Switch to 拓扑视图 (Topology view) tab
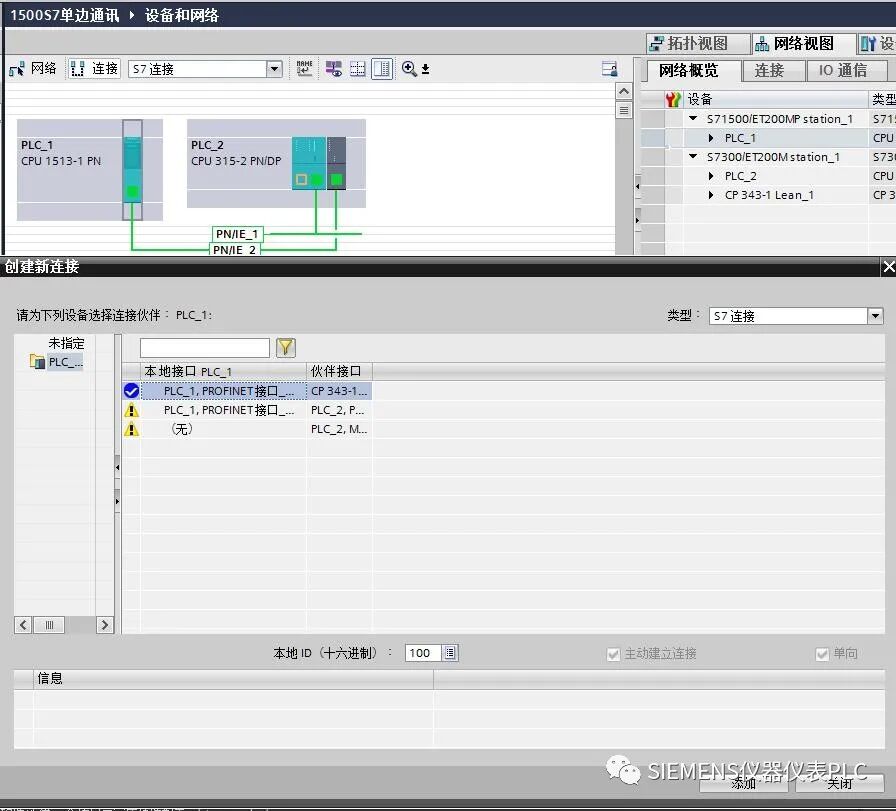Screen dimensions: 896x811 698,43
